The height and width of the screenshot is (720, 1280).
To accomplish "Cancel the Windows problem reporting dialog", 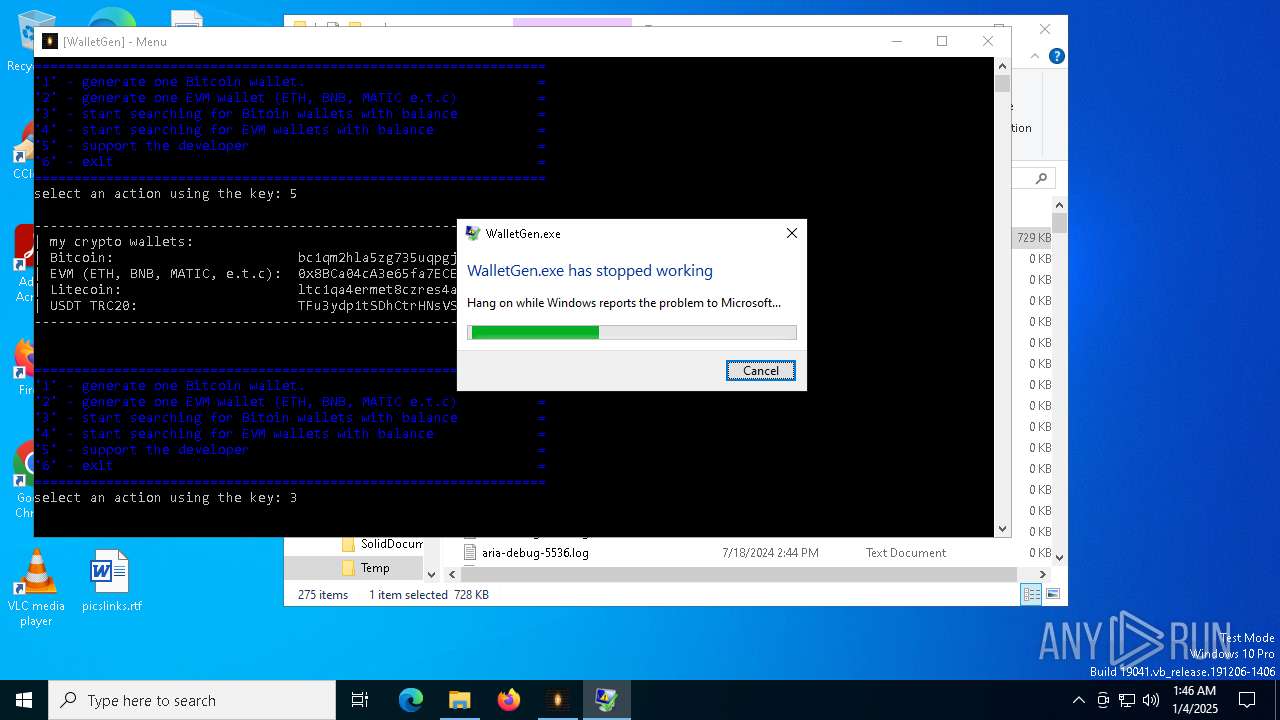I will [x=760, y=370].
